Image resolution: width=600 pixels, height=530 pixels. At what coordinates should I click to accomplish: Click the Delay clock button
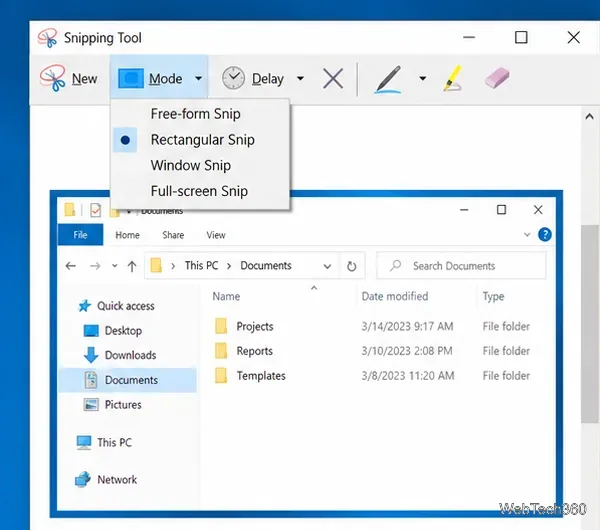[x=253, y=78]
